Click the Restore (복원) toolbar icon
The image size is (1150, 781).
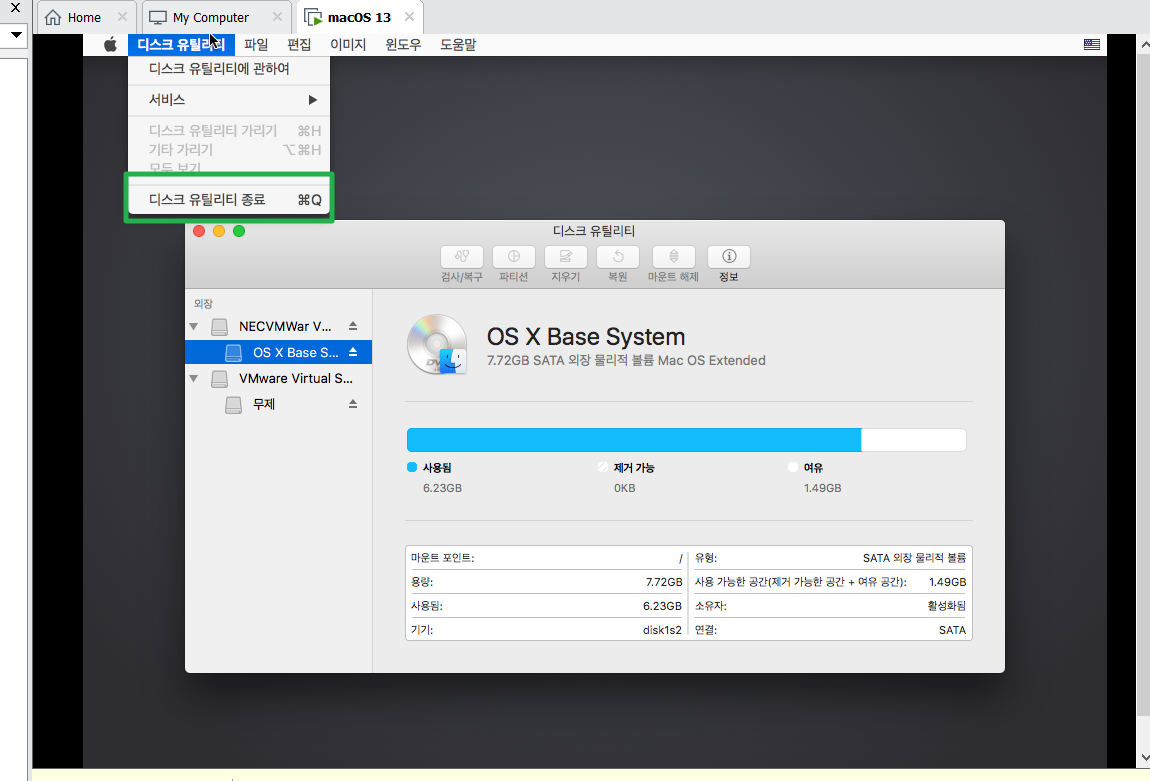[618, 257]
